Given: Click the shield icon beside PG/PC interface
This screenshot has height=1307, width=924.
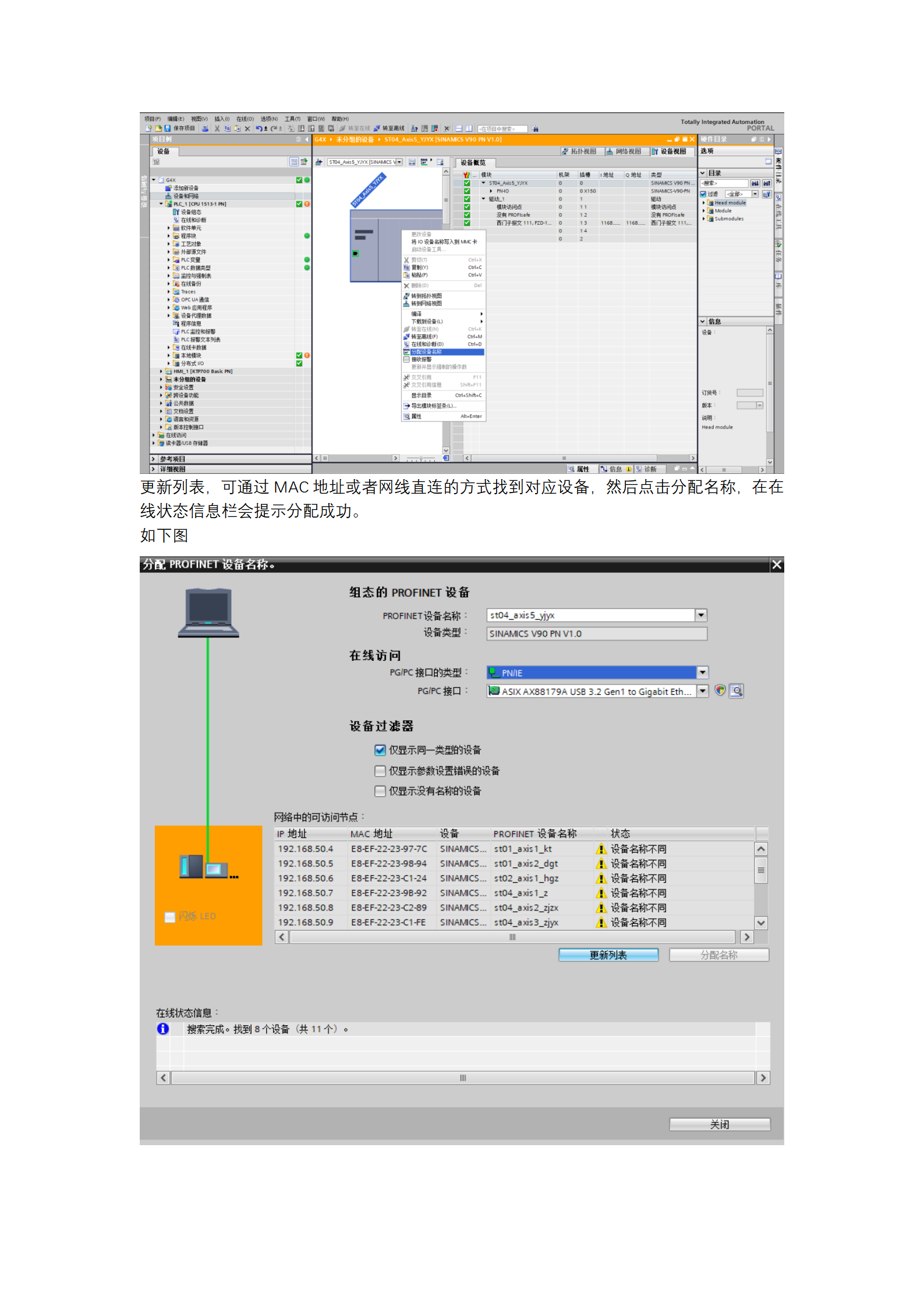Looking at the screenshot, I should (x=720, y=690).
